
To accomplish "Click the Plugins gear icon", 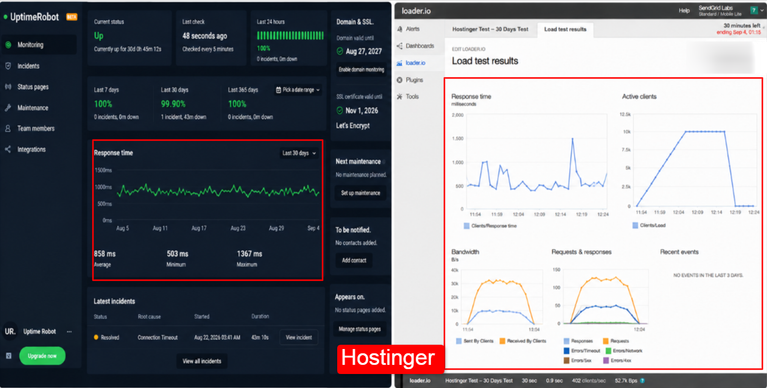I will click(400, 80).
